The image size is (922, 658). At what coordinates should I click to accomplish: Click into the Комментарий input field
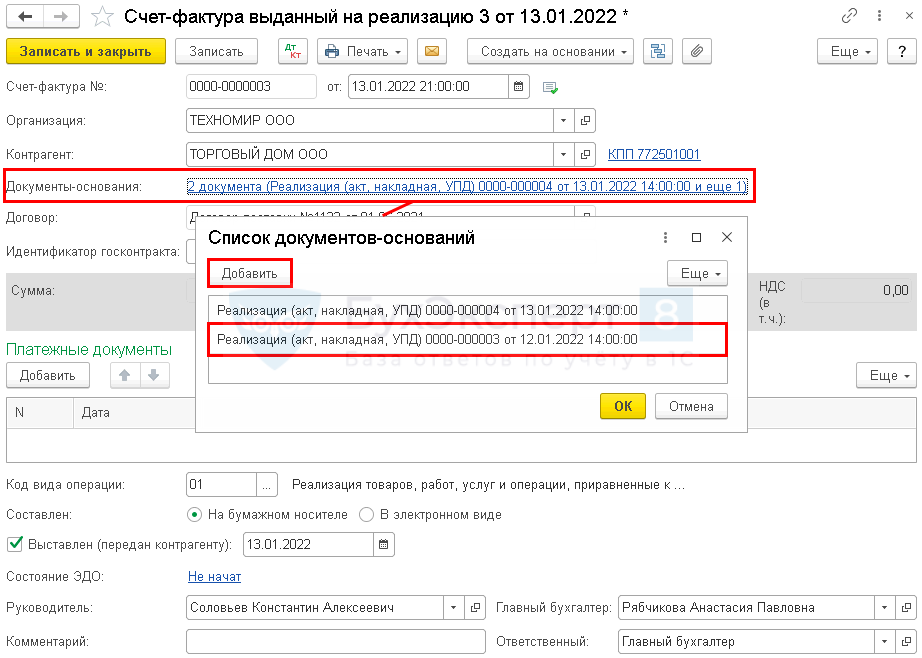click(x=335, y=641)
